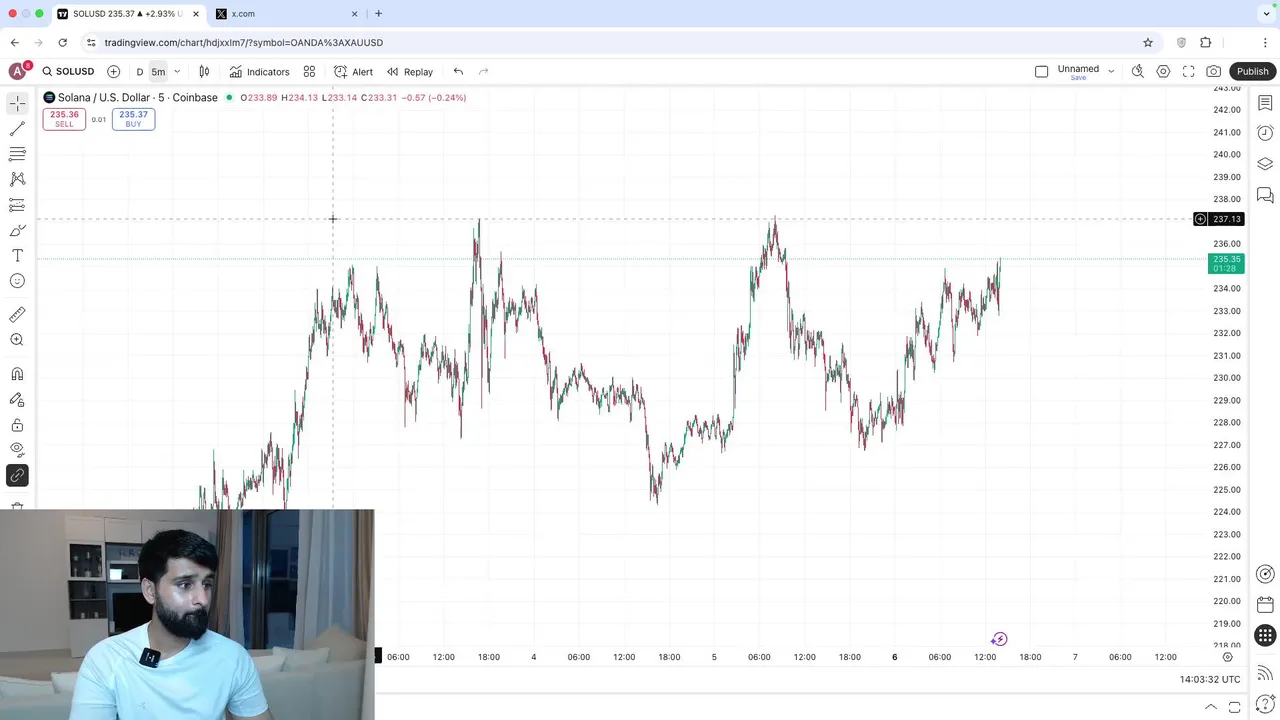Open the Fibonacci retracement tools
The height and width of the screenshot is (720, 1280).
tap(17, 154)
